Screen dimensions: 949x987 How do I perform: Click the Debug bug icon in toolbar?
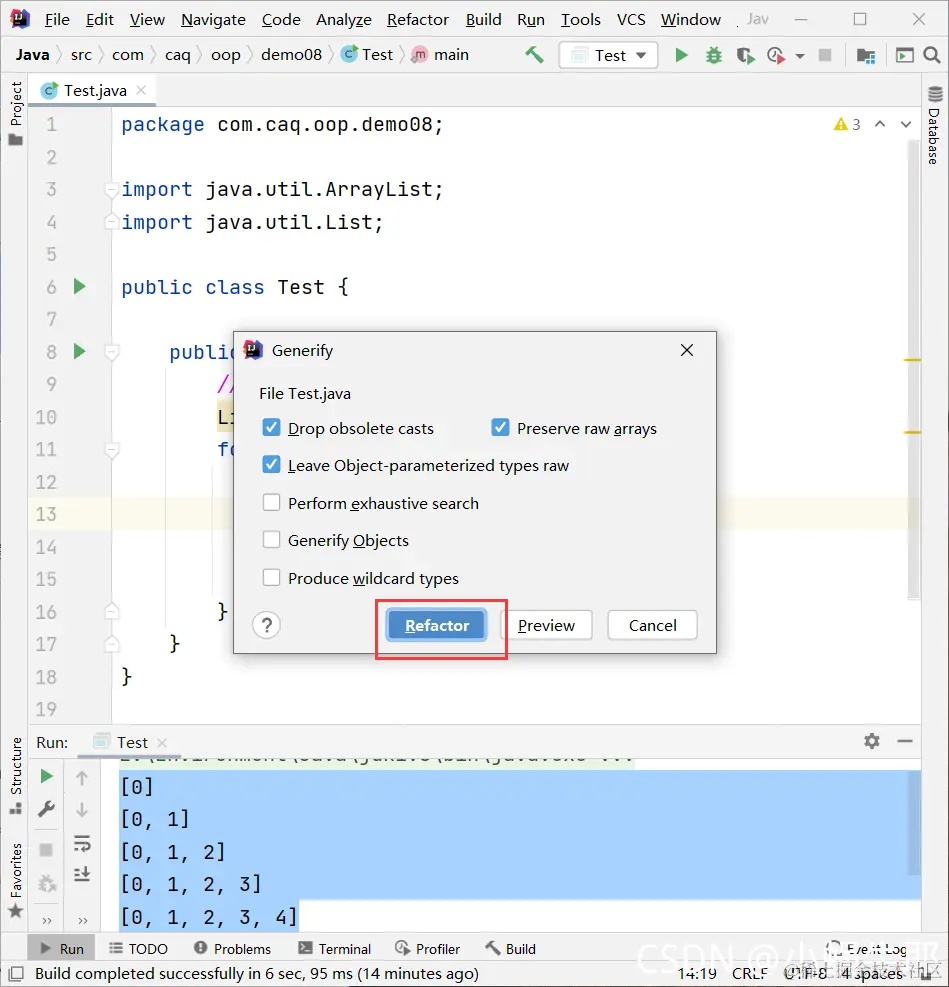coord(713,55)
